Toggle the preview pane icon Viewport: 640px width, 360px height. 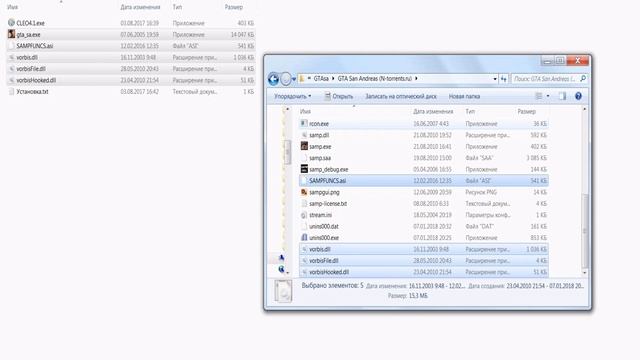[562, 96]
